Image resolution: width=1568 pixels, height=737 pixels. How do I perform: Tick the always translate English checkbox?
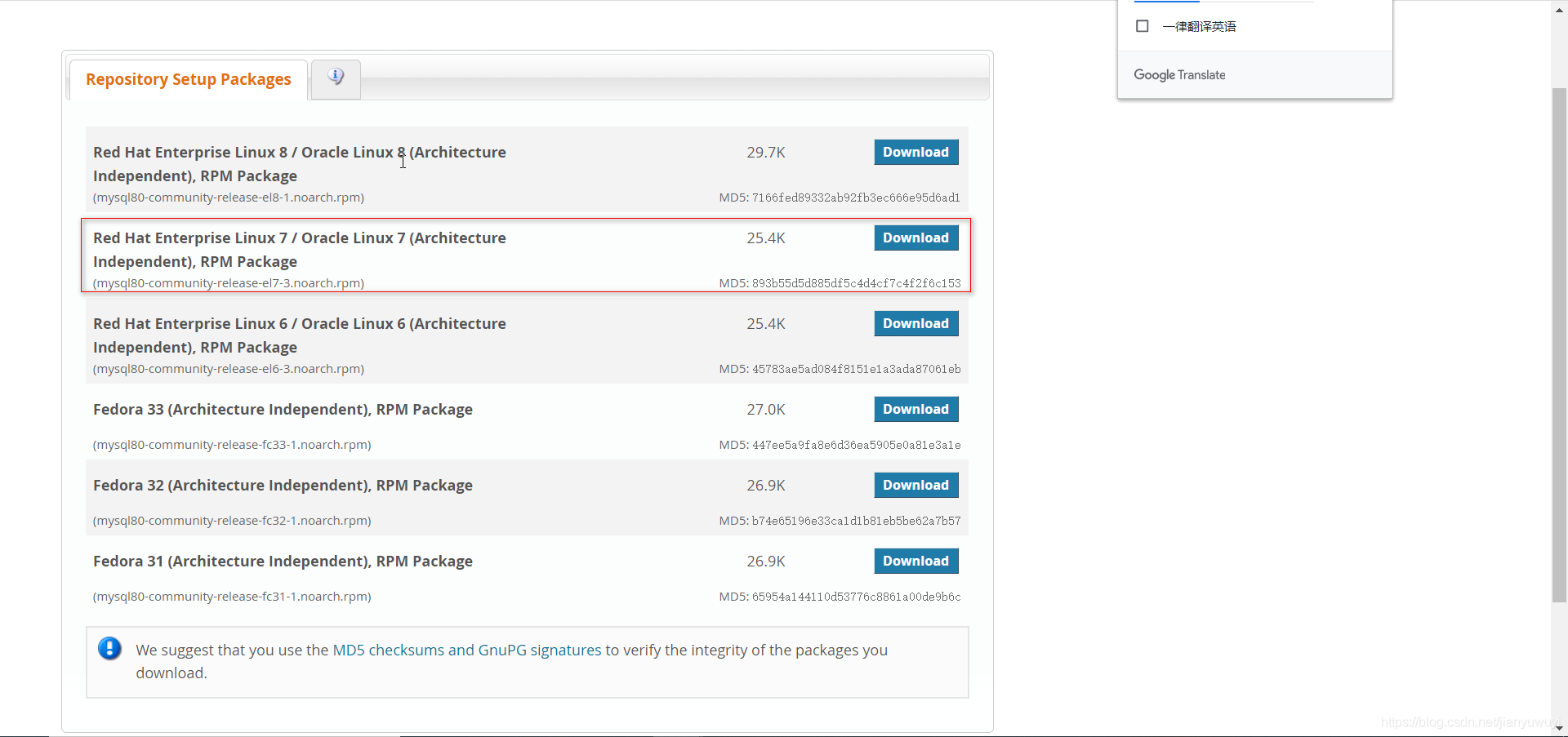[x=1143, y=26]
